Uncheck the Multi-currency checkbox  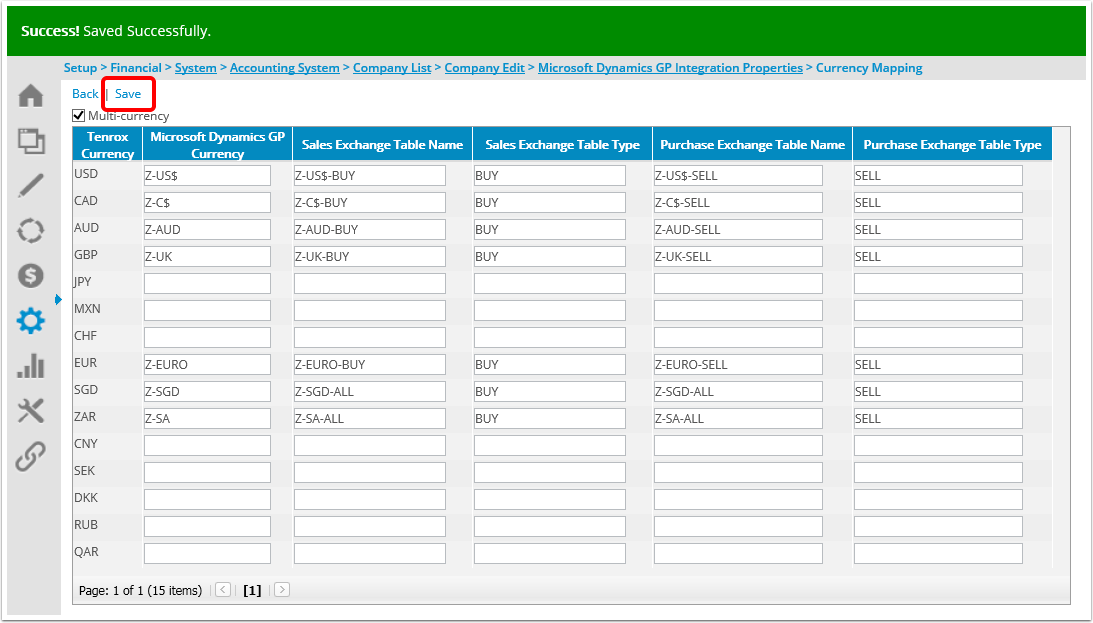(79, 116)
